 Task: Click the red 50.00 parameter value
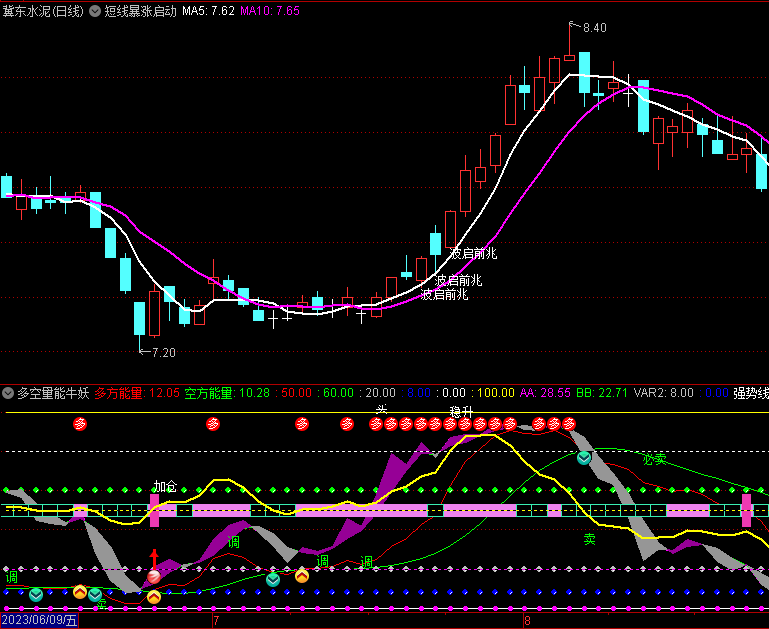297,393
